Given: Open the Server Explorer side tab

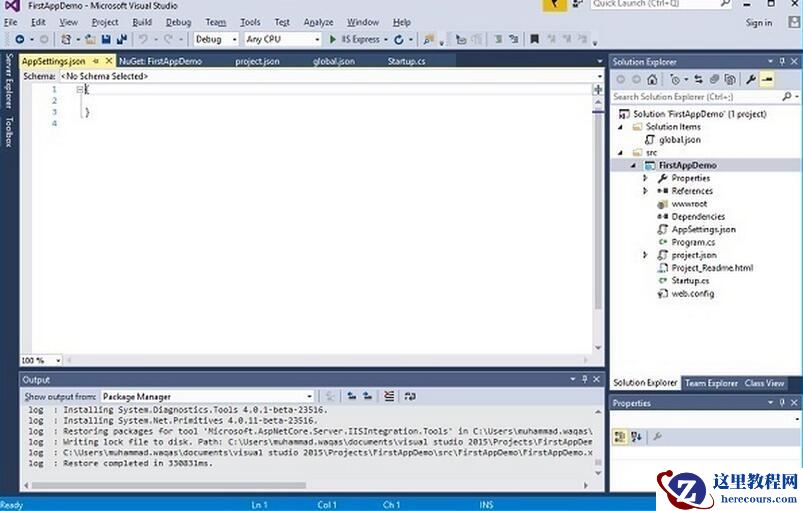Looking at the screenshot, I should pos(9,81).
